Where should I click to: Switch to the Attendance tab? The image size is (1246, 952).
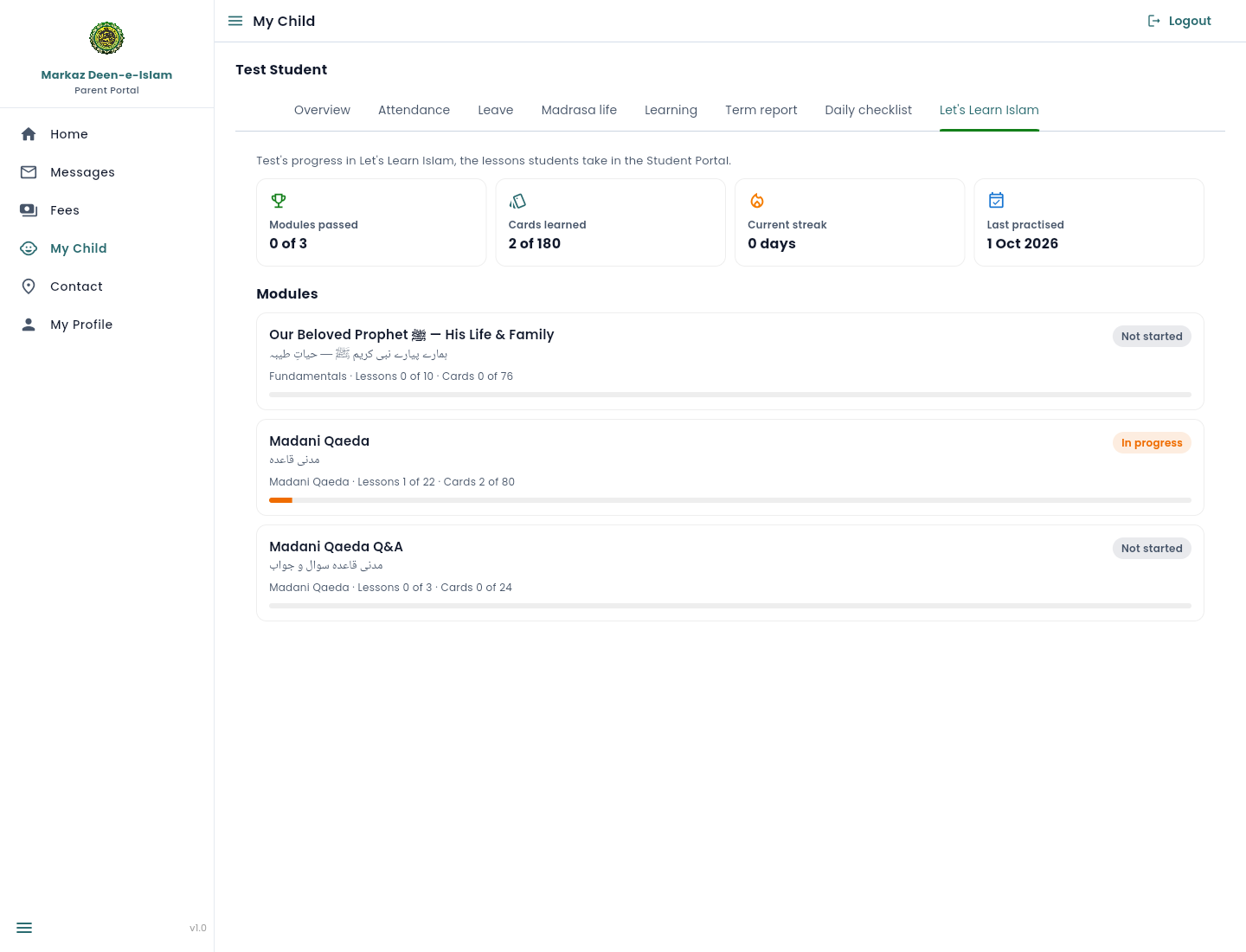pos(414,110)
